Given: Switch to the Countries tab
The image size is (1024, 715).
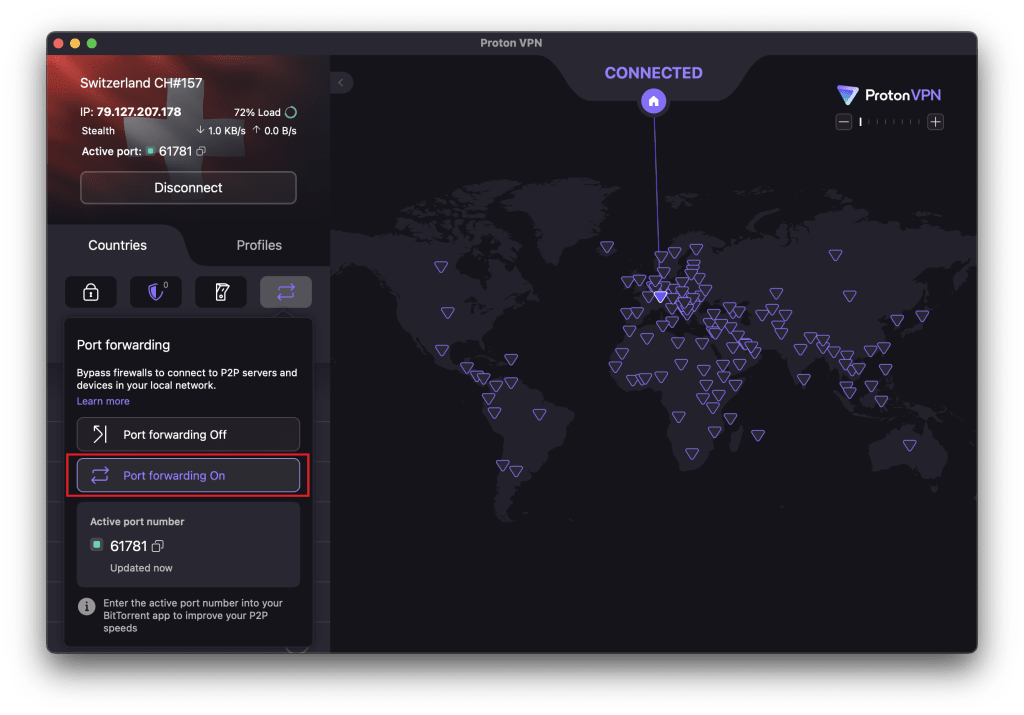Looking at the screenshot, I should coord(118,246).
